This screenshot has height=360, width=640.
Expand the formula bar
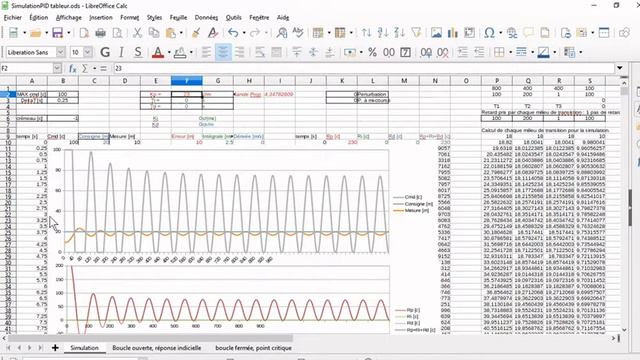click(x=620, y=68)
